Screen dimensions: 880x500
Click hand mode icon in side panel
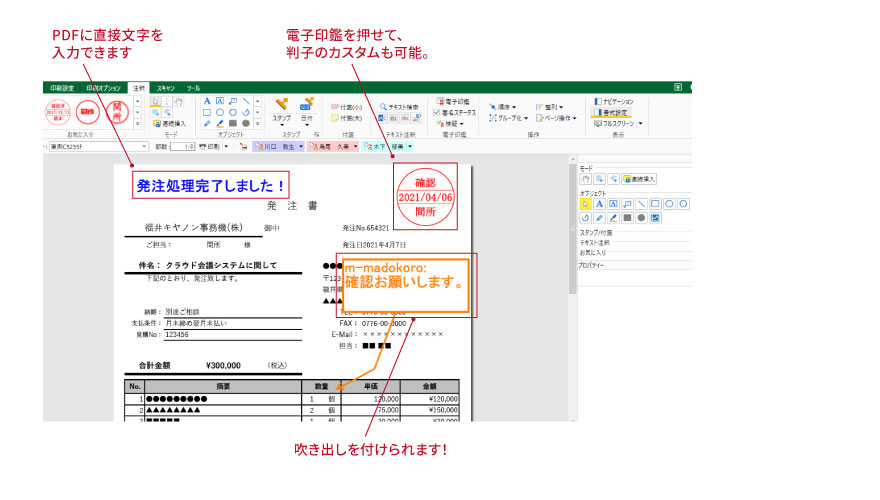pos(585,179)
